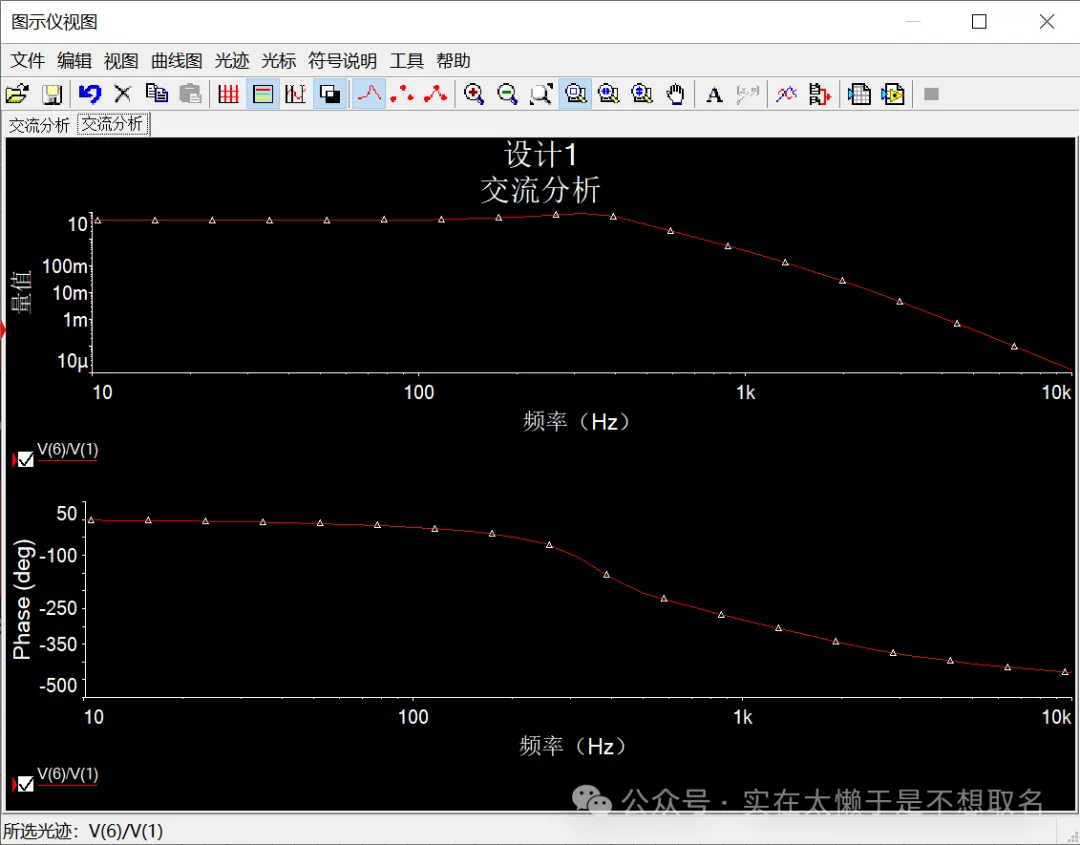Click the Save floppy disk icon
This screenshot has height=845, width=1080.
coord(52,94)
